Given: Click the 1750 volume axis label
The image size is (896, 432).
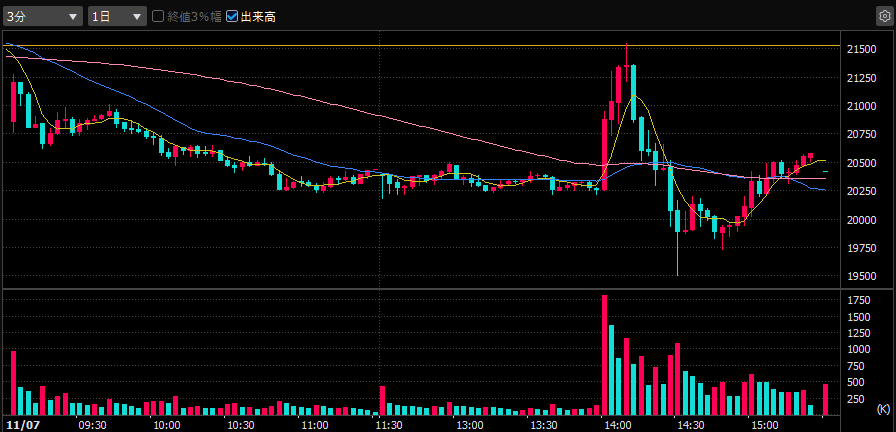Looking at the screenshot, I should (858, 300).
